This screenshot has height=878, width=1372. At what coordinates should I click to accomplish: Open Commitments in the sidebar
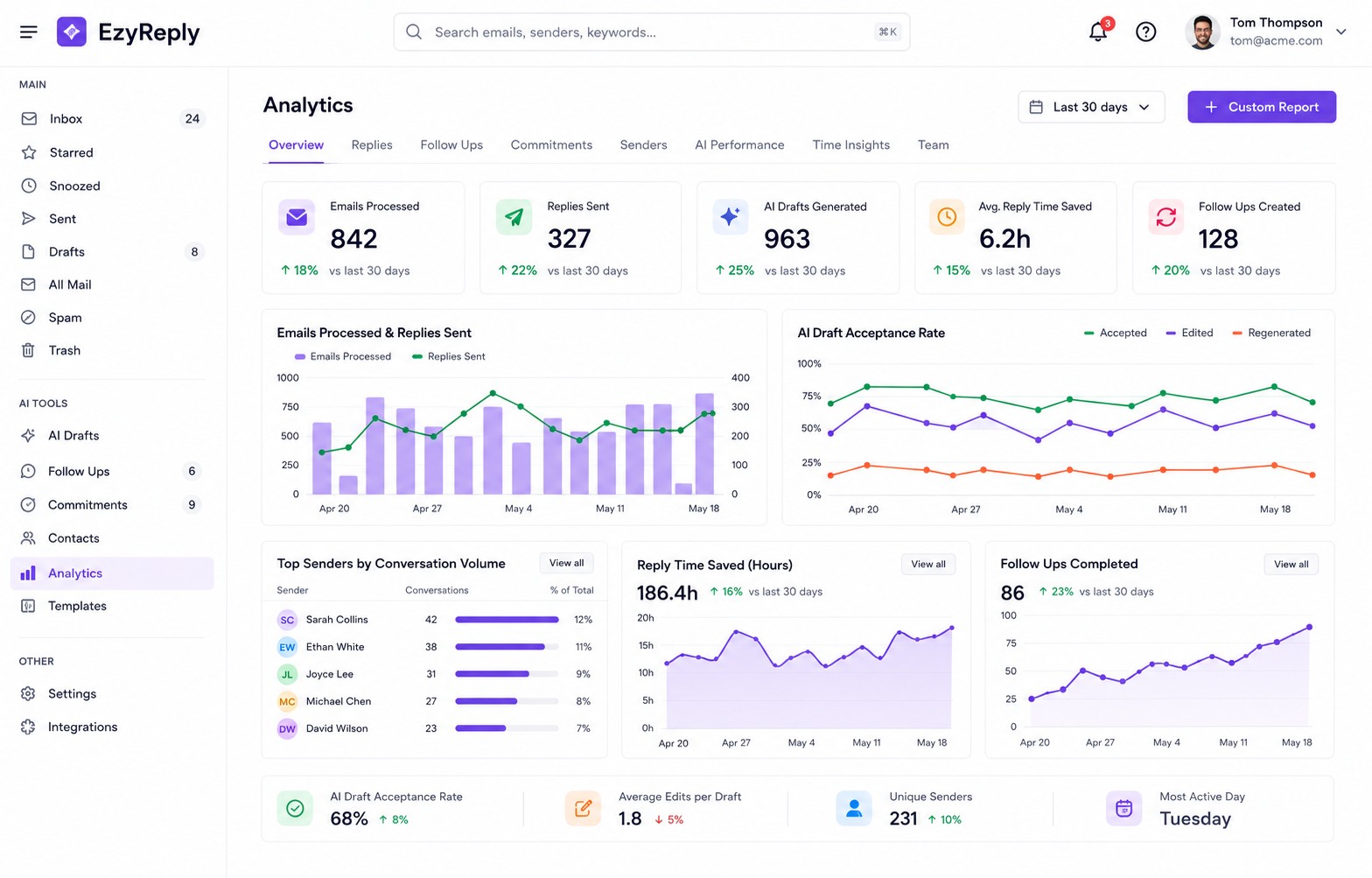[112, 505]
